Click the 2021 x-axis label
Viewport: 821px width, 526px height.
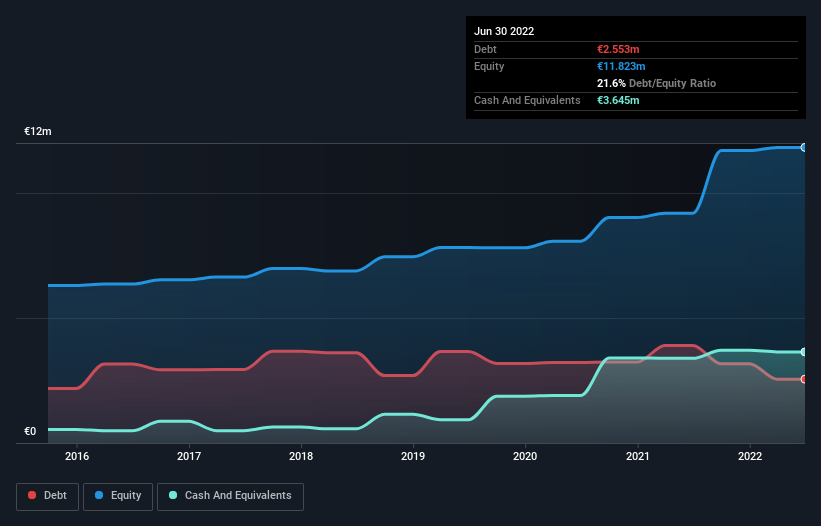point(638,456)
